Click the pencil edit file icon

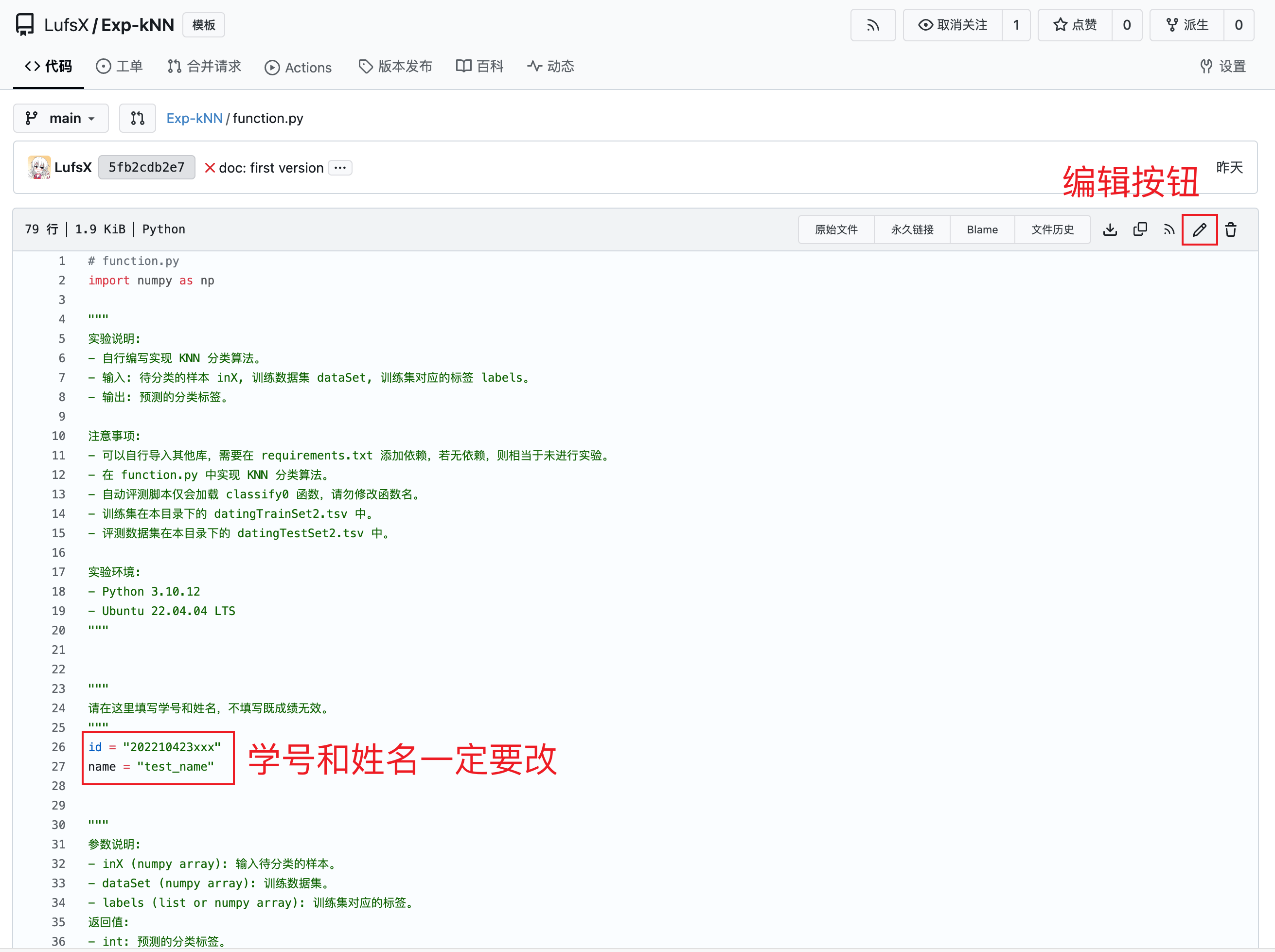[x=1199, y=230]
